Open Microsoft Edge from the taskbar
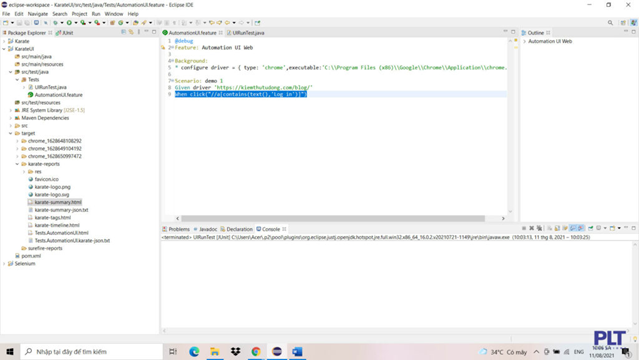Viewport: 639px width, 360px height. click(194, 351)
